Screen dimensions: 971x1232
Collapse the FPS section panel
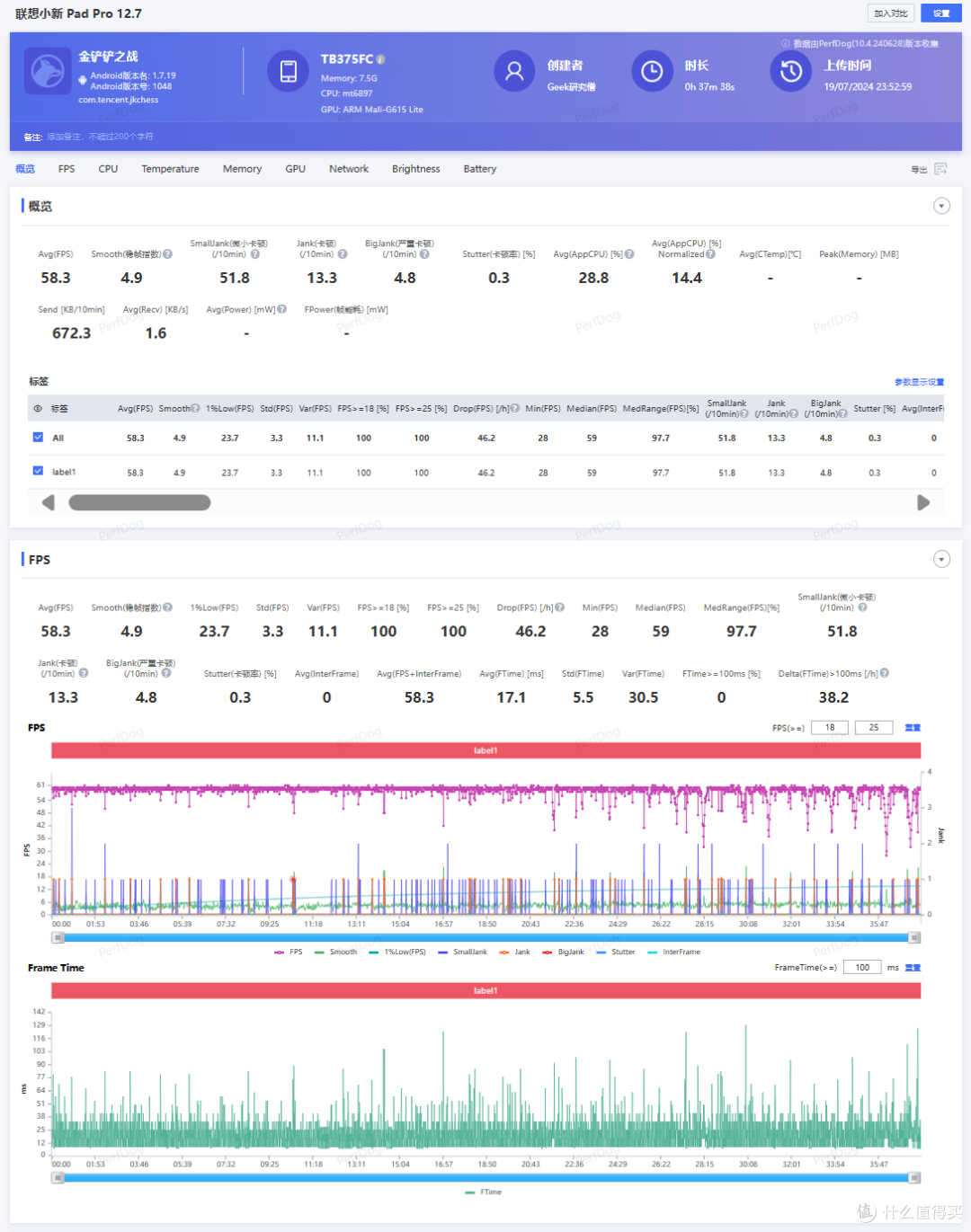click(941, 559)
